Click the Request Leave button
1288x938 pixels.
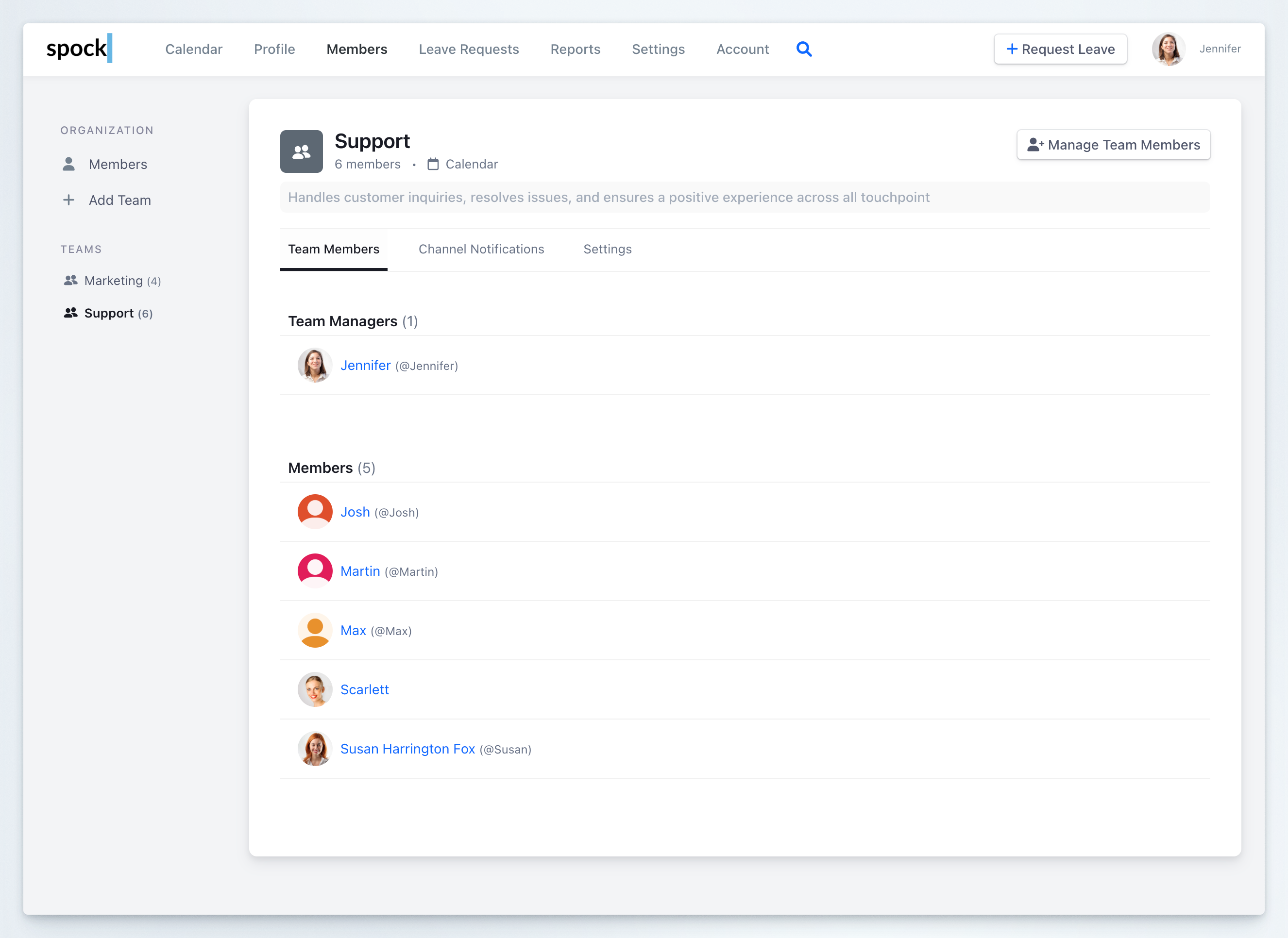(1060, 49)
